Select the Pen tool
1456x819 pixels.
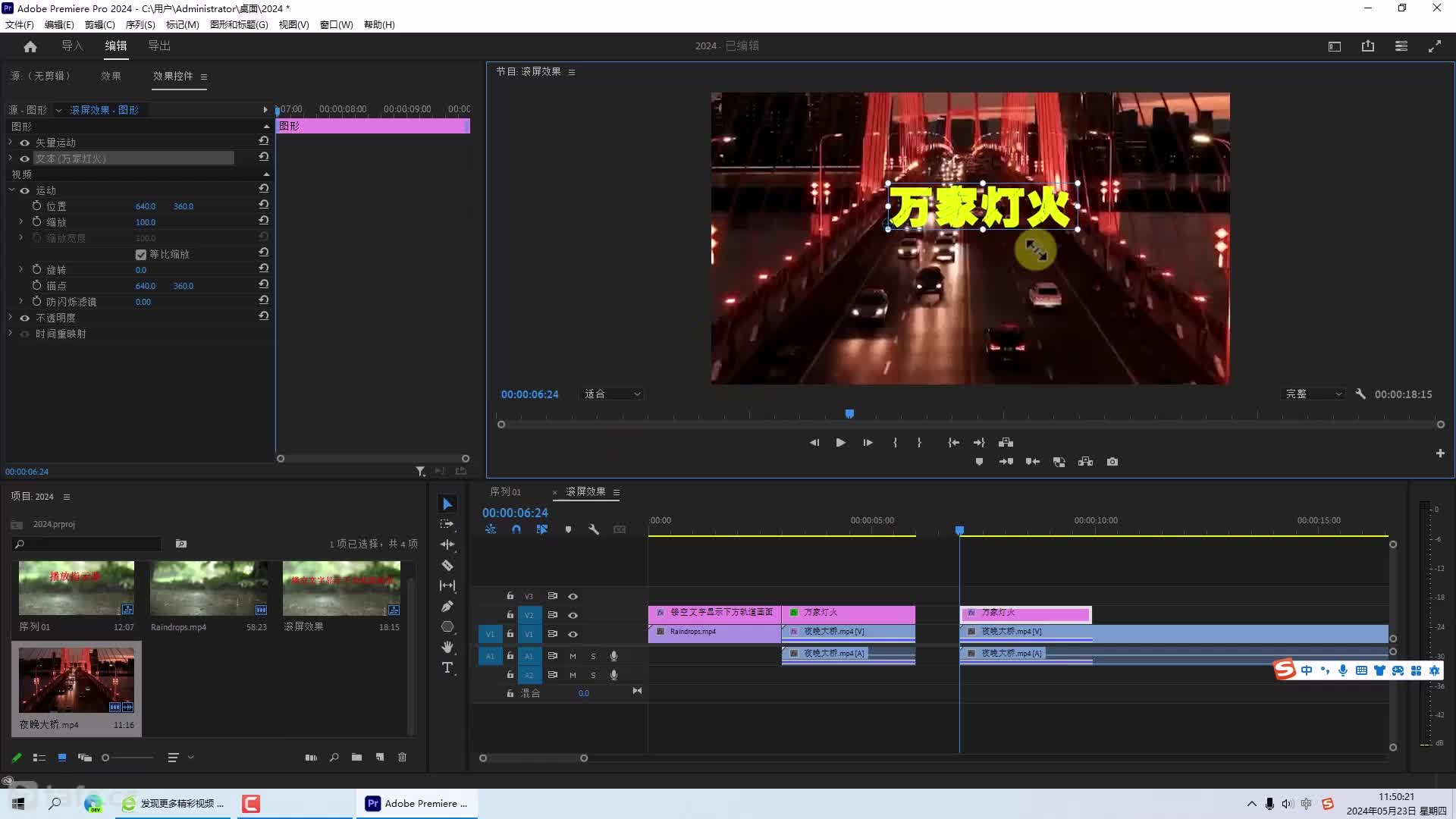coord(447,606)
